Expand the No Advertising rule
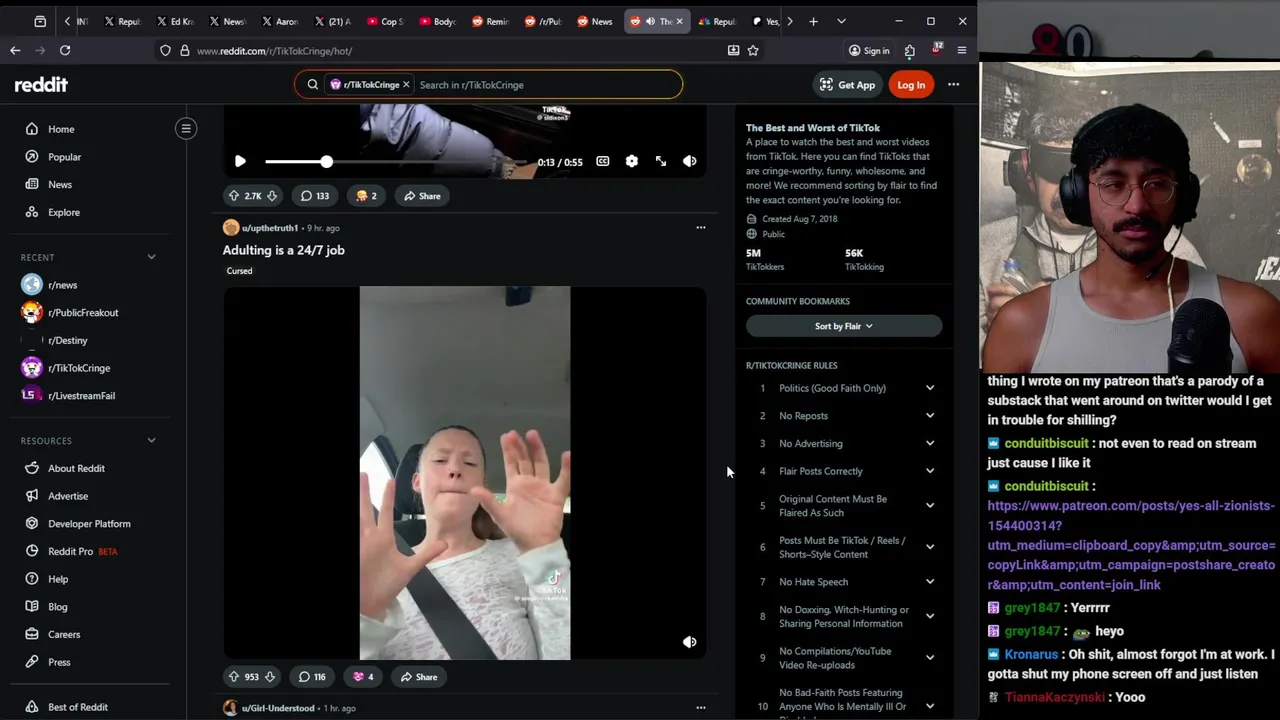Viewport: 1280px width, 720px height. 930,444
